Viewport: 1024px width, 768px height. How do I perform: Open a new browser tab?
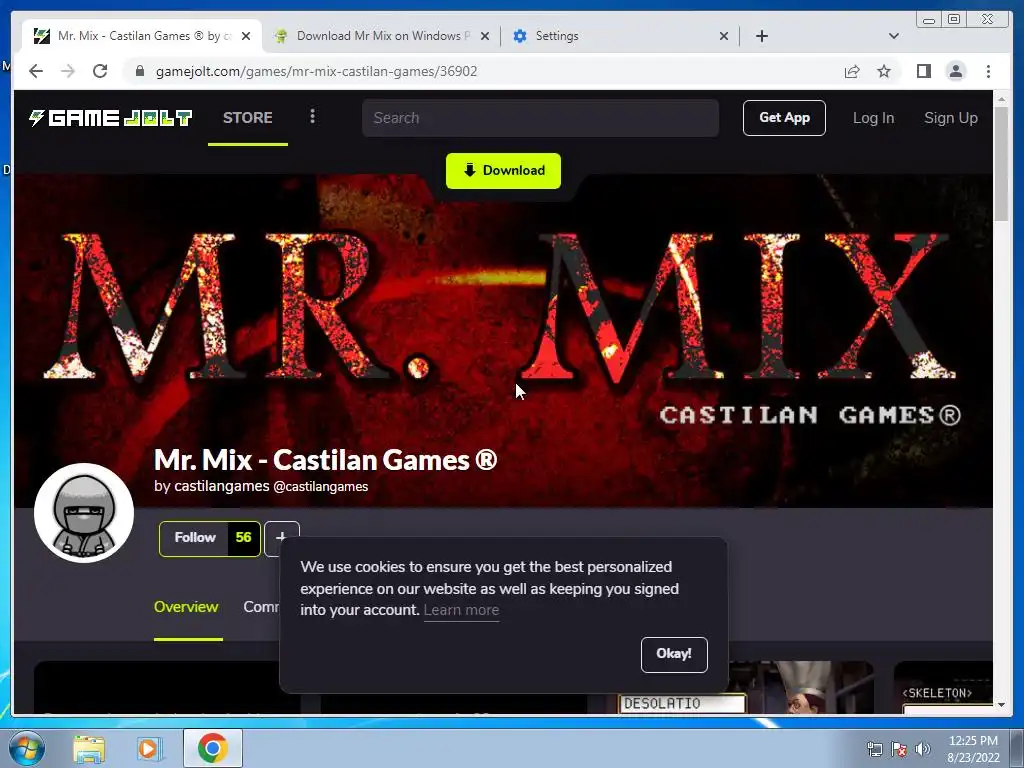pos(761,36)
